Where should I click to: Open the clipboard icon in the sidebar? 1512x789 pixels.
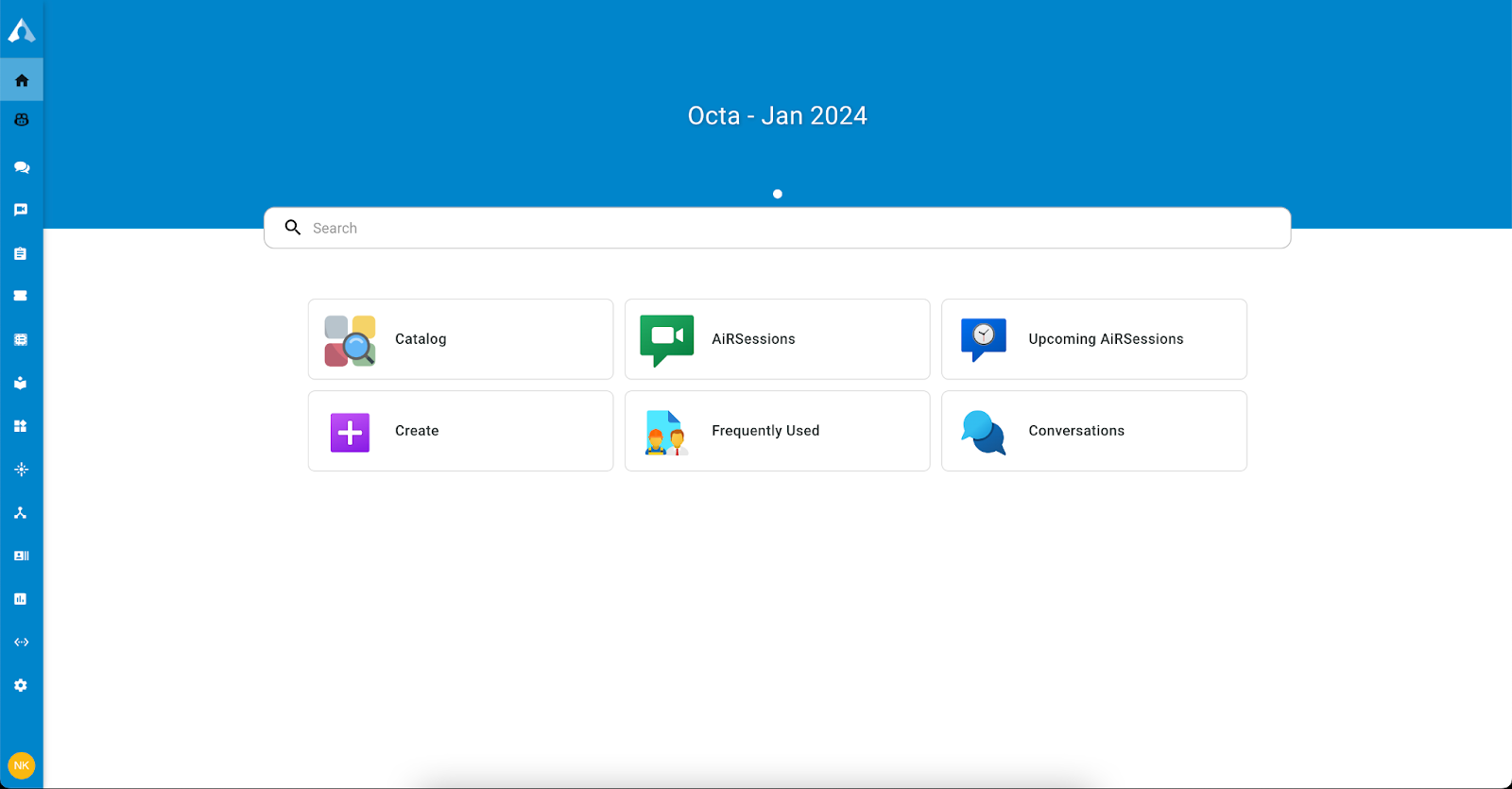21,253
